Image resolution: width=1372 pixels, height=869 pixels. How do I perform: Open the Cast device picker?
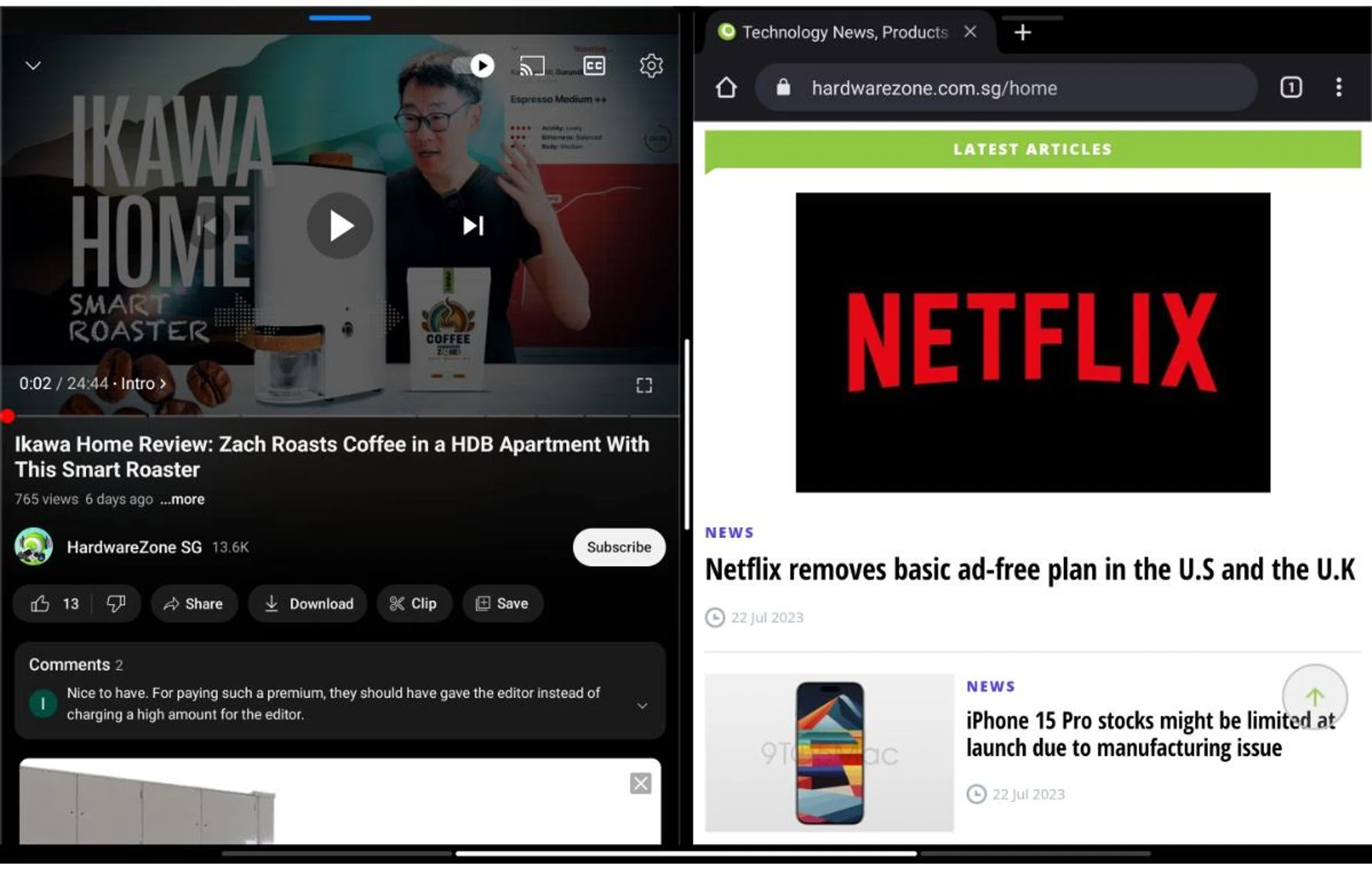coord(530,66)
